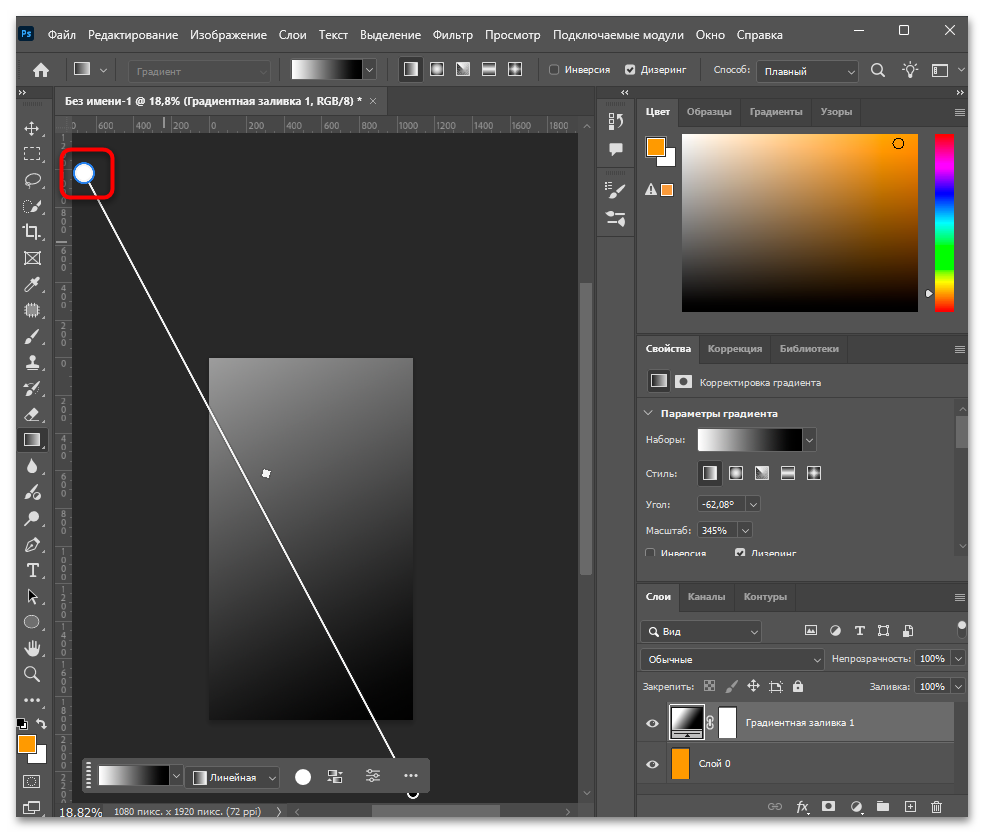Select the Hand tool

tap(32, 648)
